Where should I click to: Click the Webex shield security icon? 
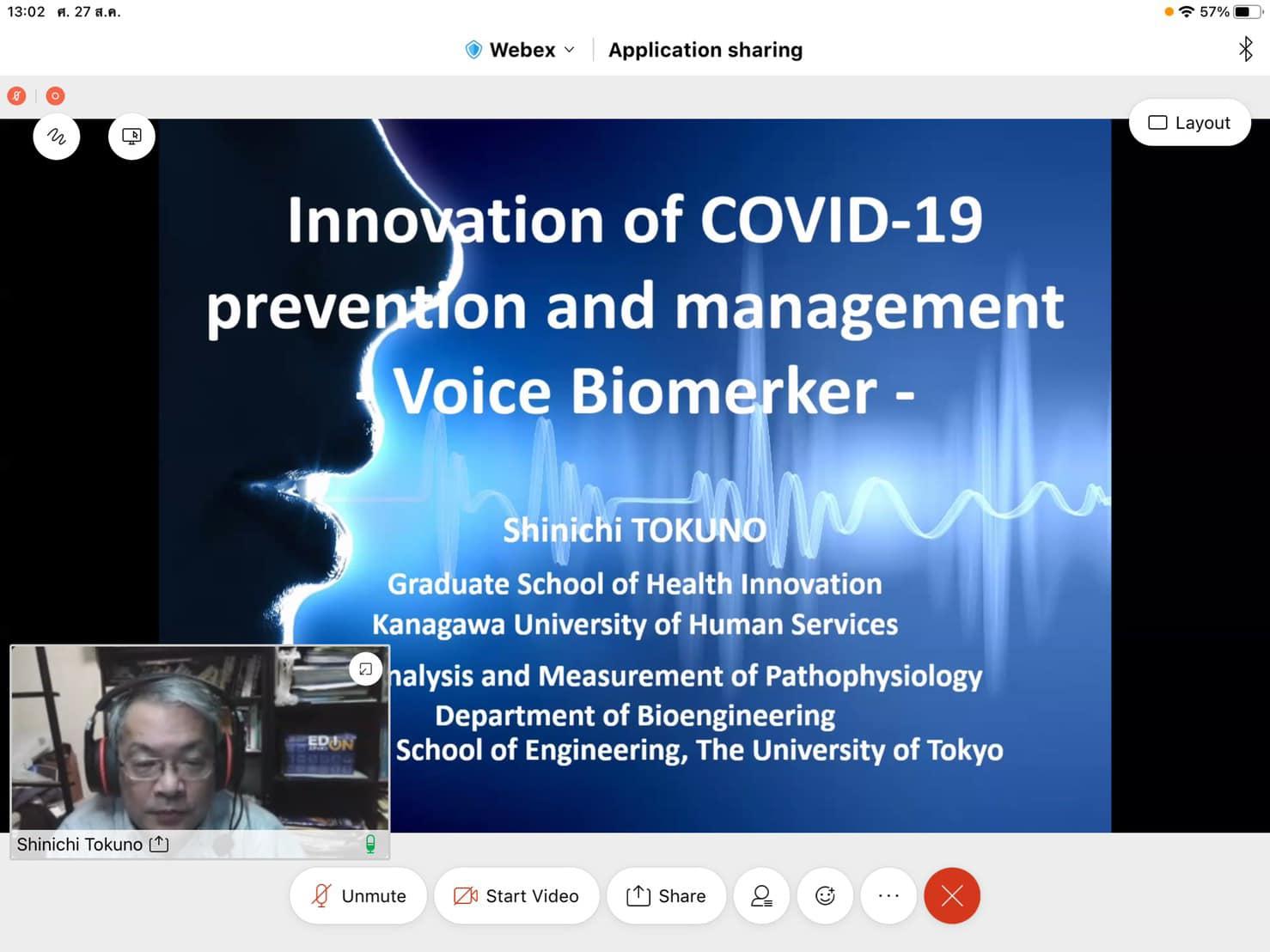[473, 50]
